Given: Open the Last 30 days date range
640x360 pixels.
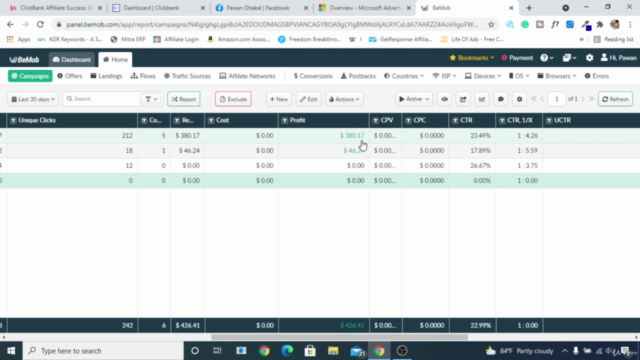Looking at the screenshot, I should pyautogui.click(x=33, y=99).
